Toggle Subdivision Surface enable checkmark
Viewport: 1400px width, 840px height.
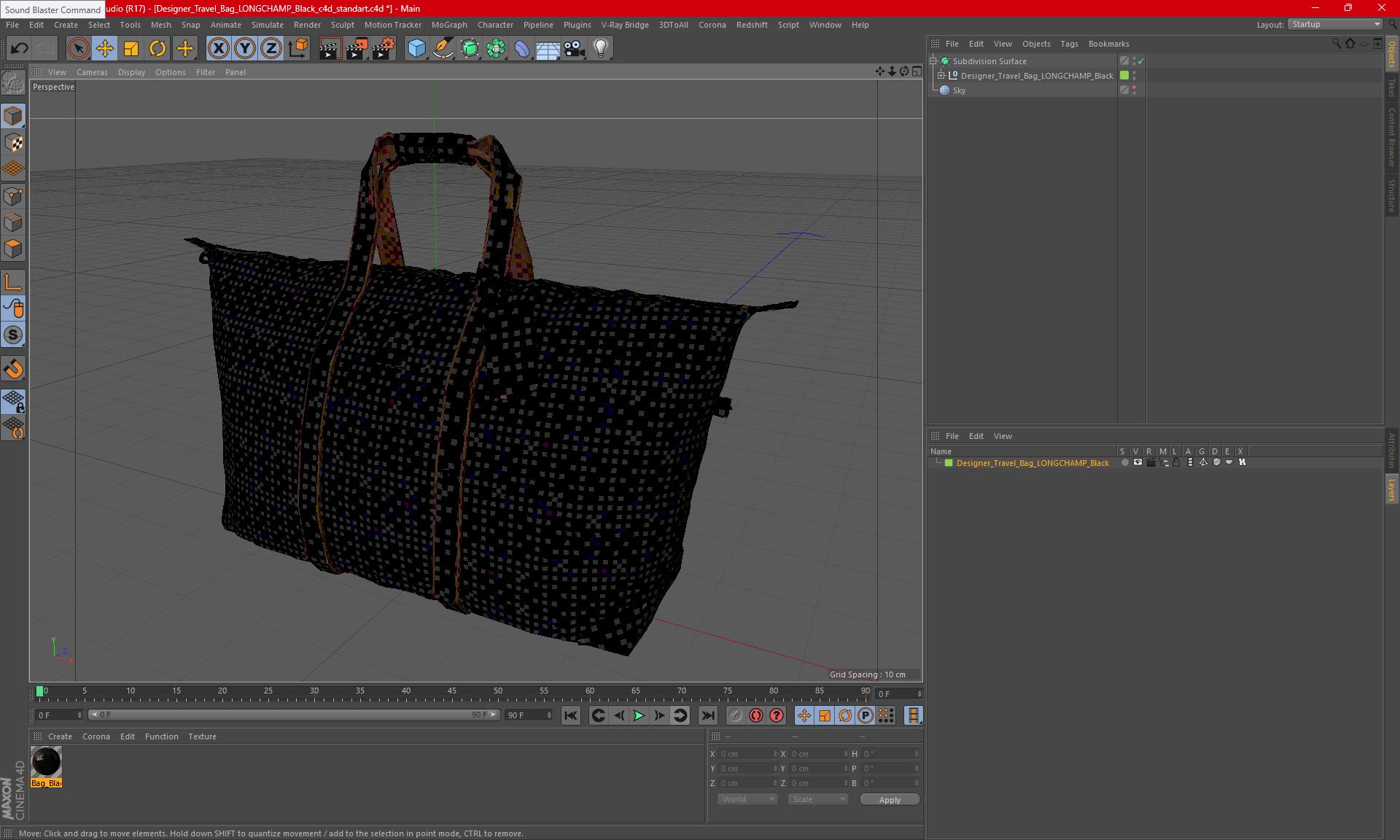(x=1141, y=61)
